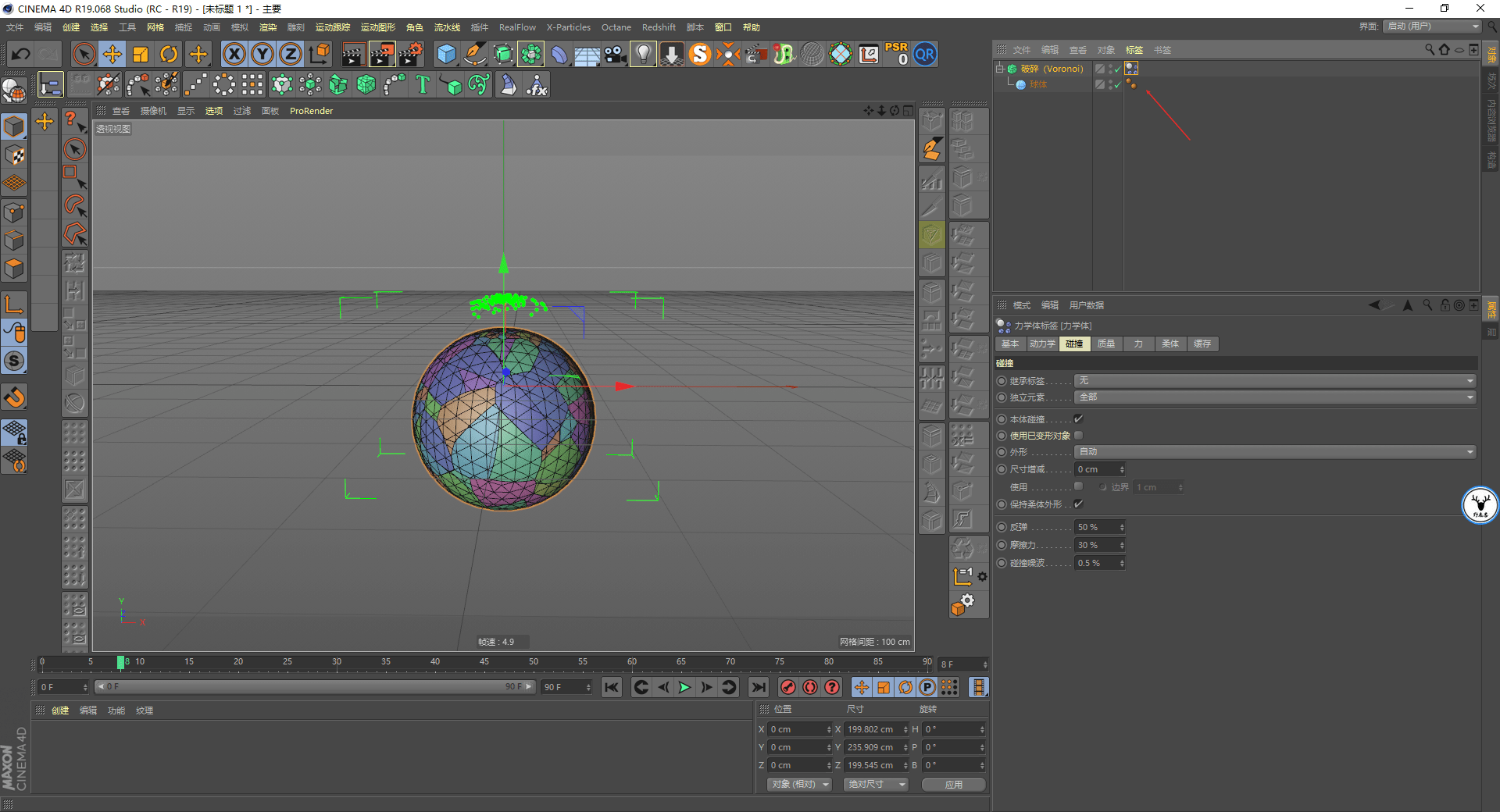
Task: Select the Rotate tool in the top toolbar
Action: coord(169,54)
